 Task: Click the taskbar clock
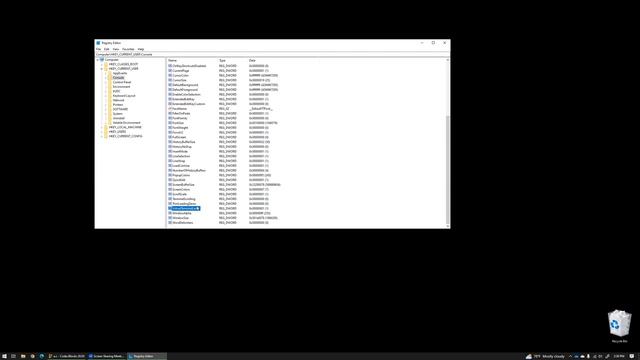point(619,356)
